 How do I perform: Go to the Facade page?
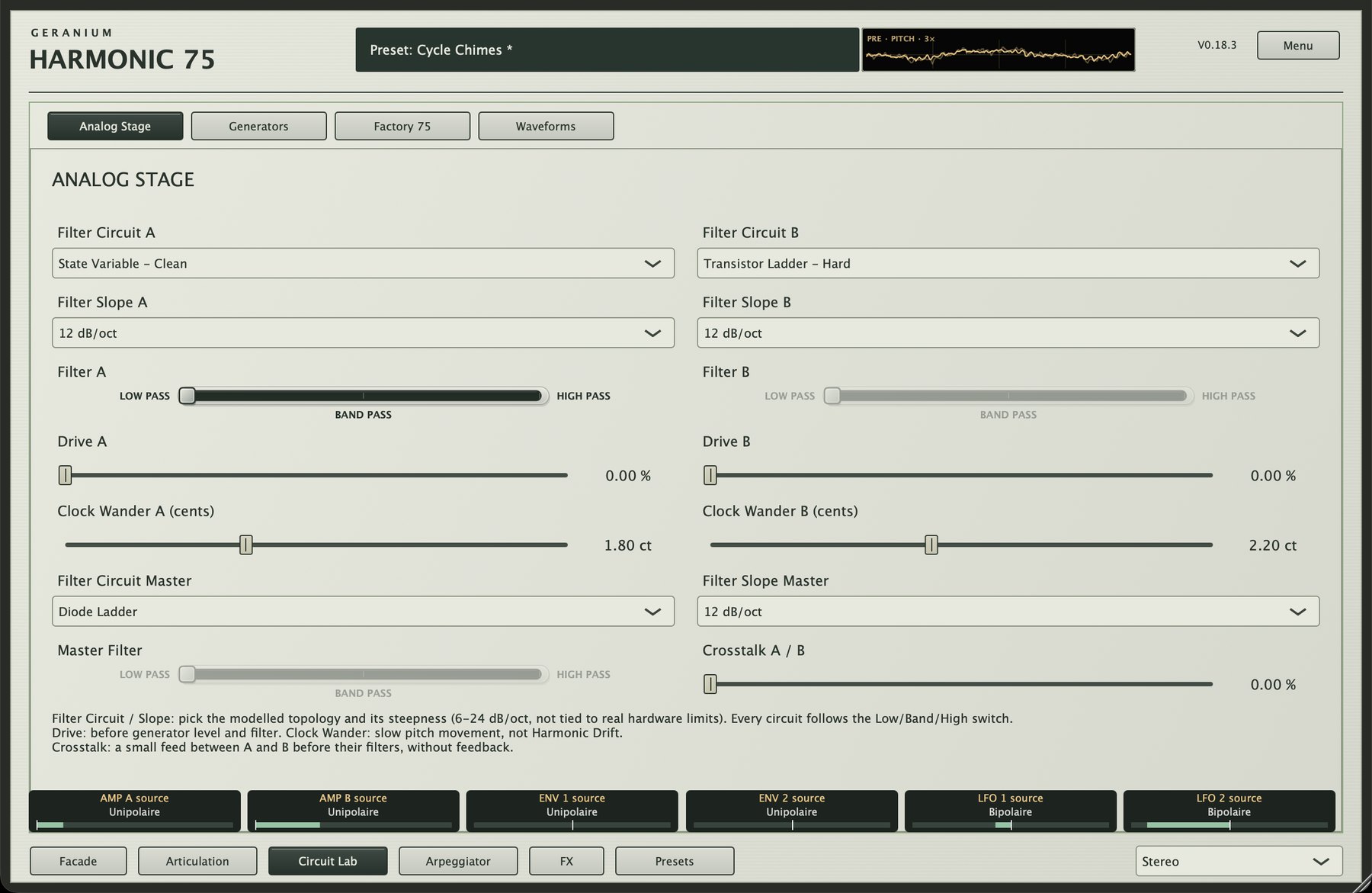pos(79,861)
